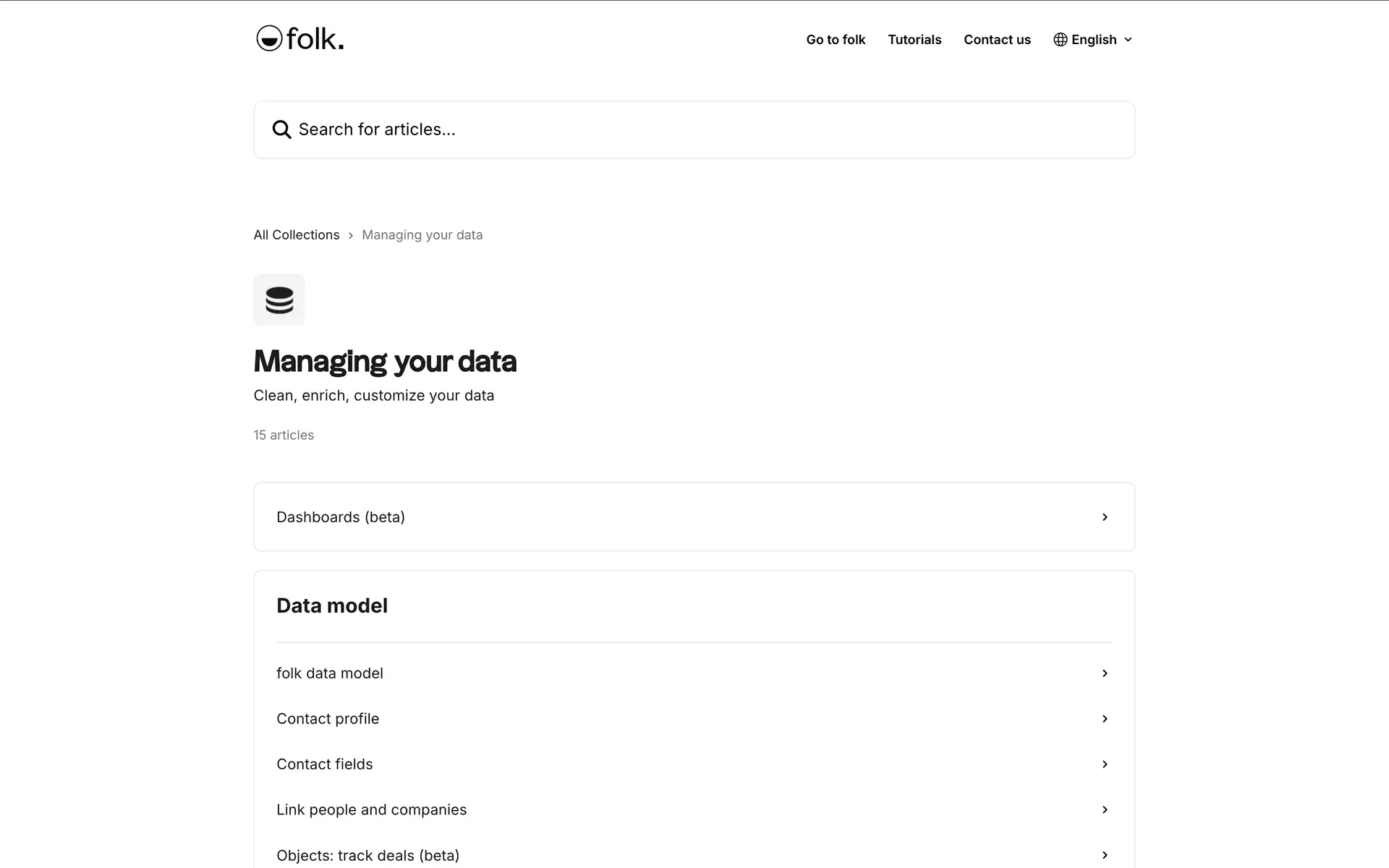1389x868 pixels.
Task: Open the Tutorials menu item
Action: point(914,40)
